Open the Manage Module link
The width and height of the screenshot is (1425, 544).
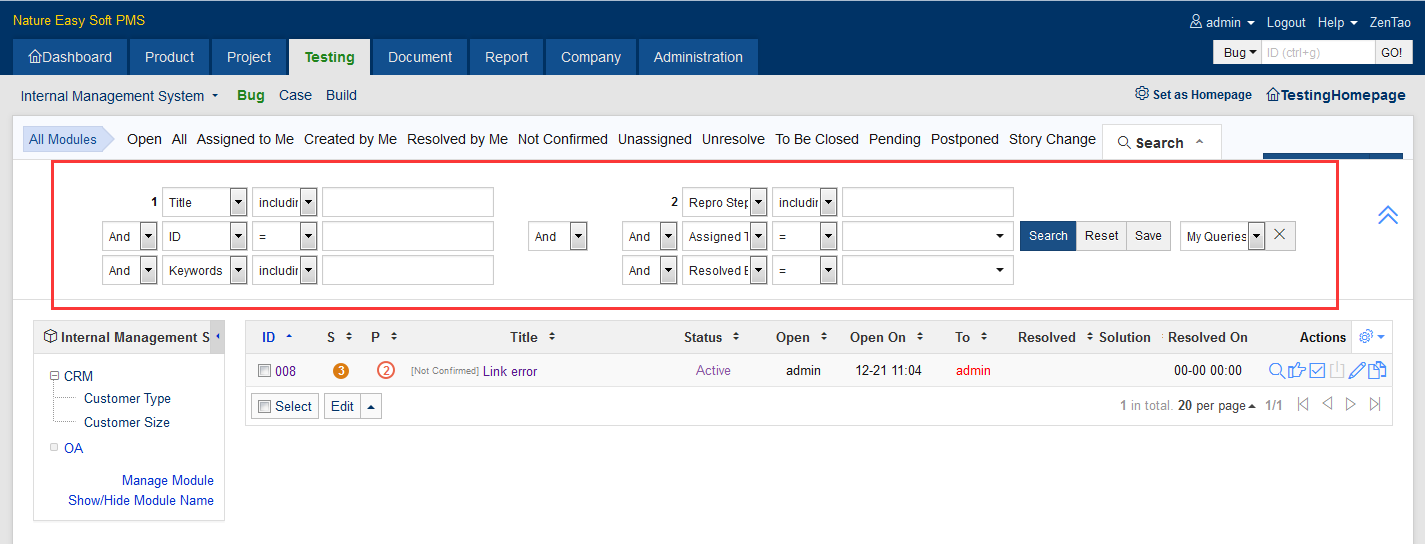[x=167, y=481]
